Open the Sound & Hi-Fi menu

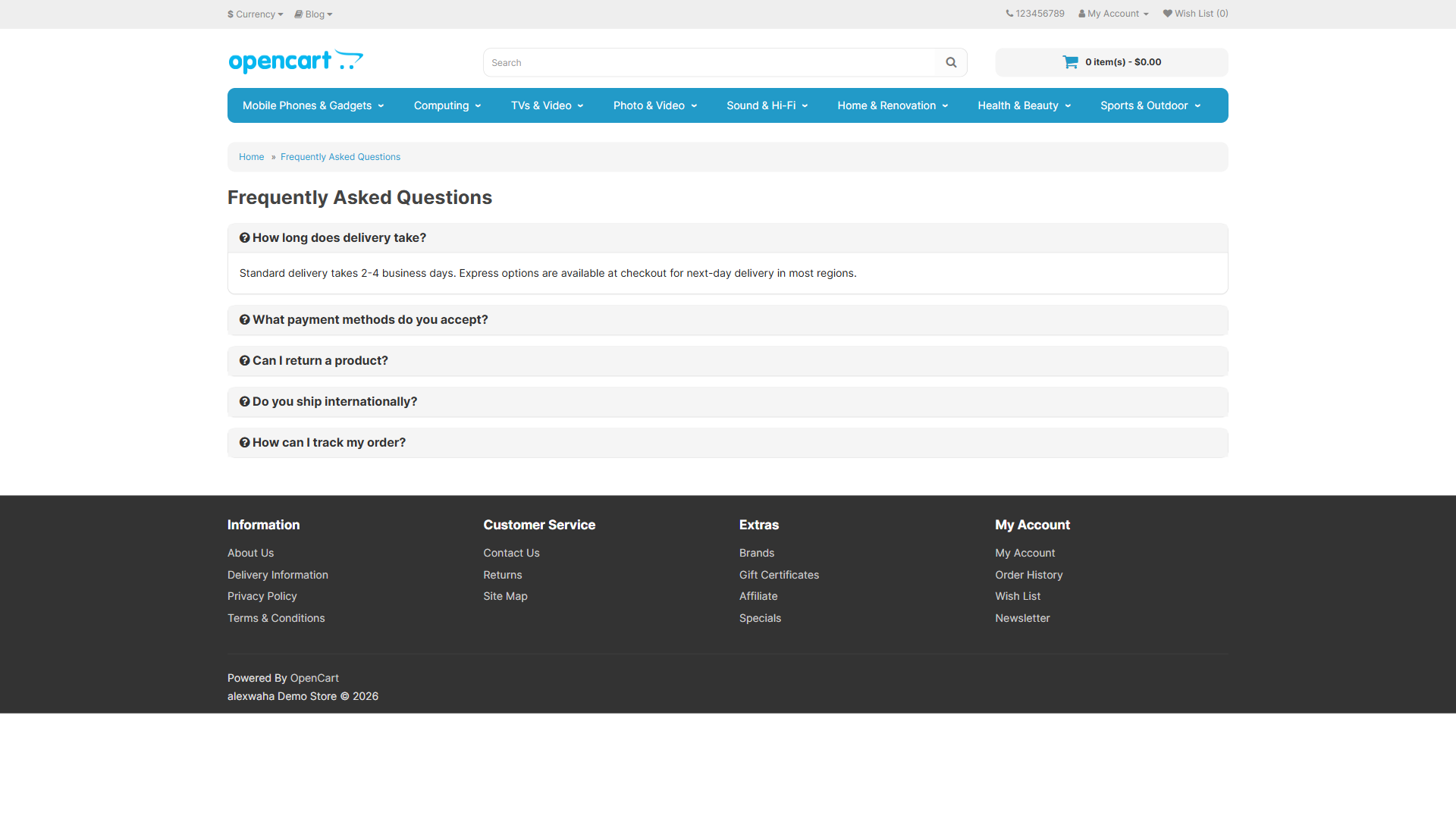point(767,105)
